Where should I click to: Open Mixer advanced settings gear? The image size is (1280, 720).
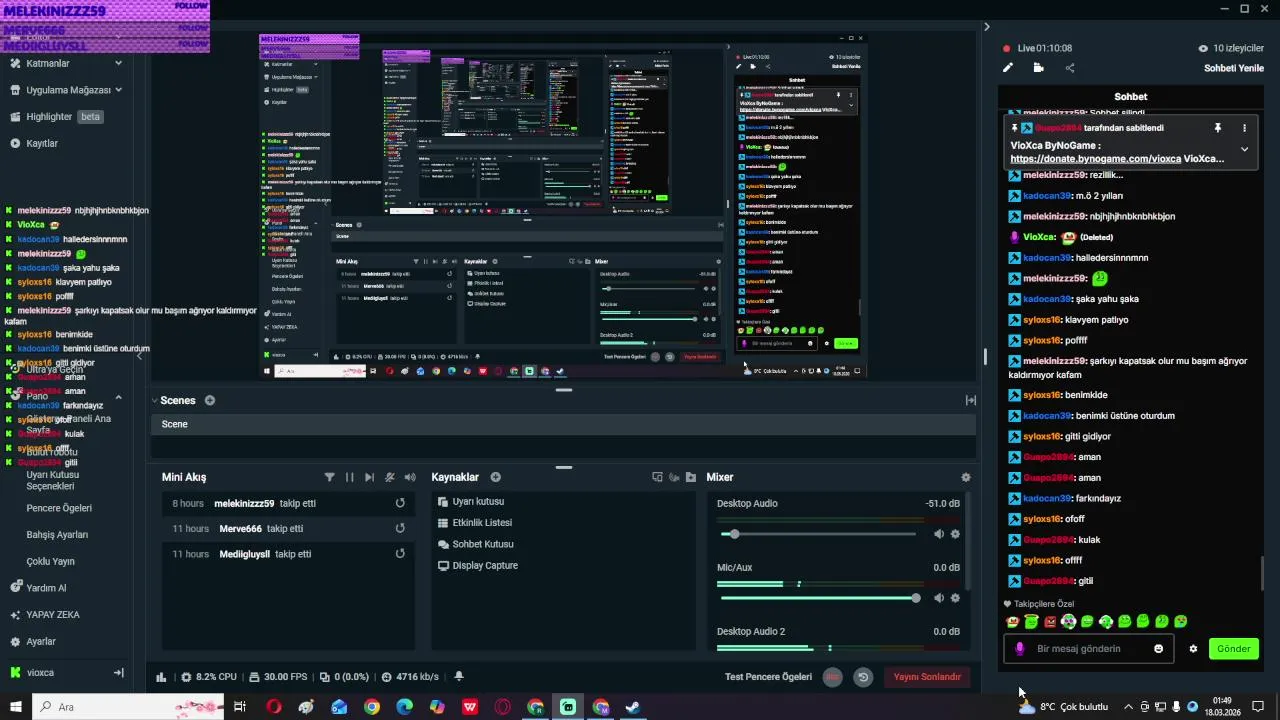[965, 477]
